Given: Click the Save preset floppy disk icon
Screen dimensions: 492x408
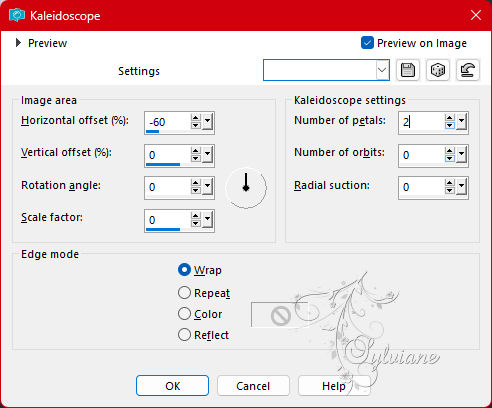Looking at the screenshot, I should coord(408,70).
